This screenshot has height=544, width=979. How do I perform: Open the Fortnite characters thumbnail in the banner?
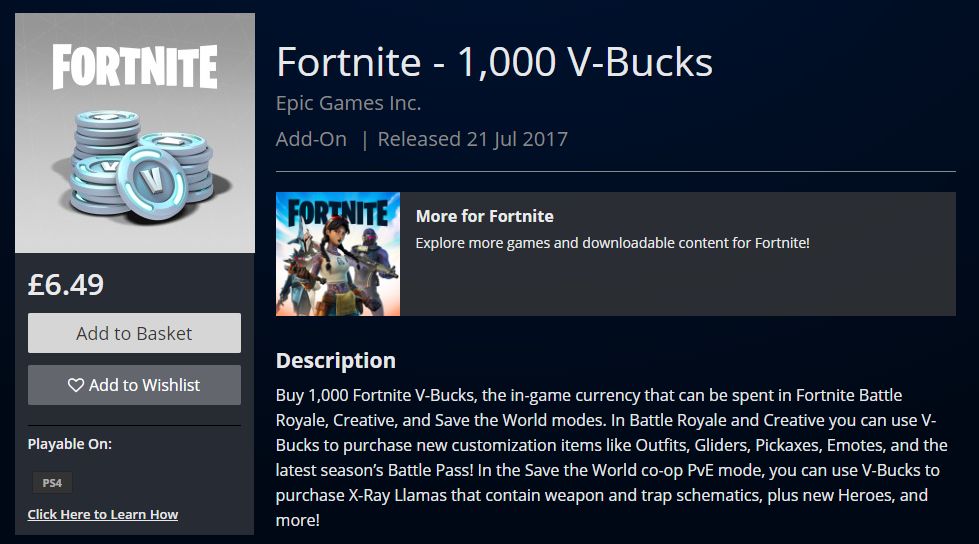pos(338,254)
